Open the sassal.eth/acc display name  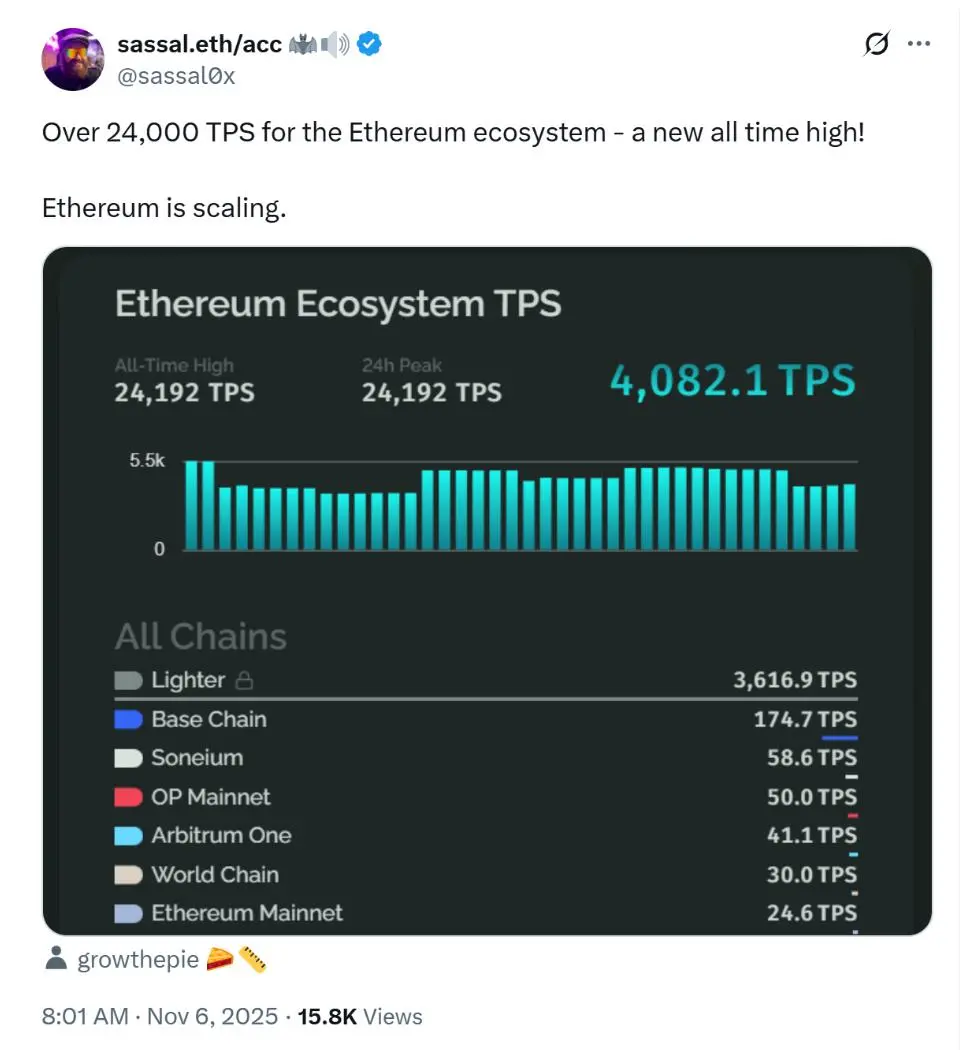(199, 44)
